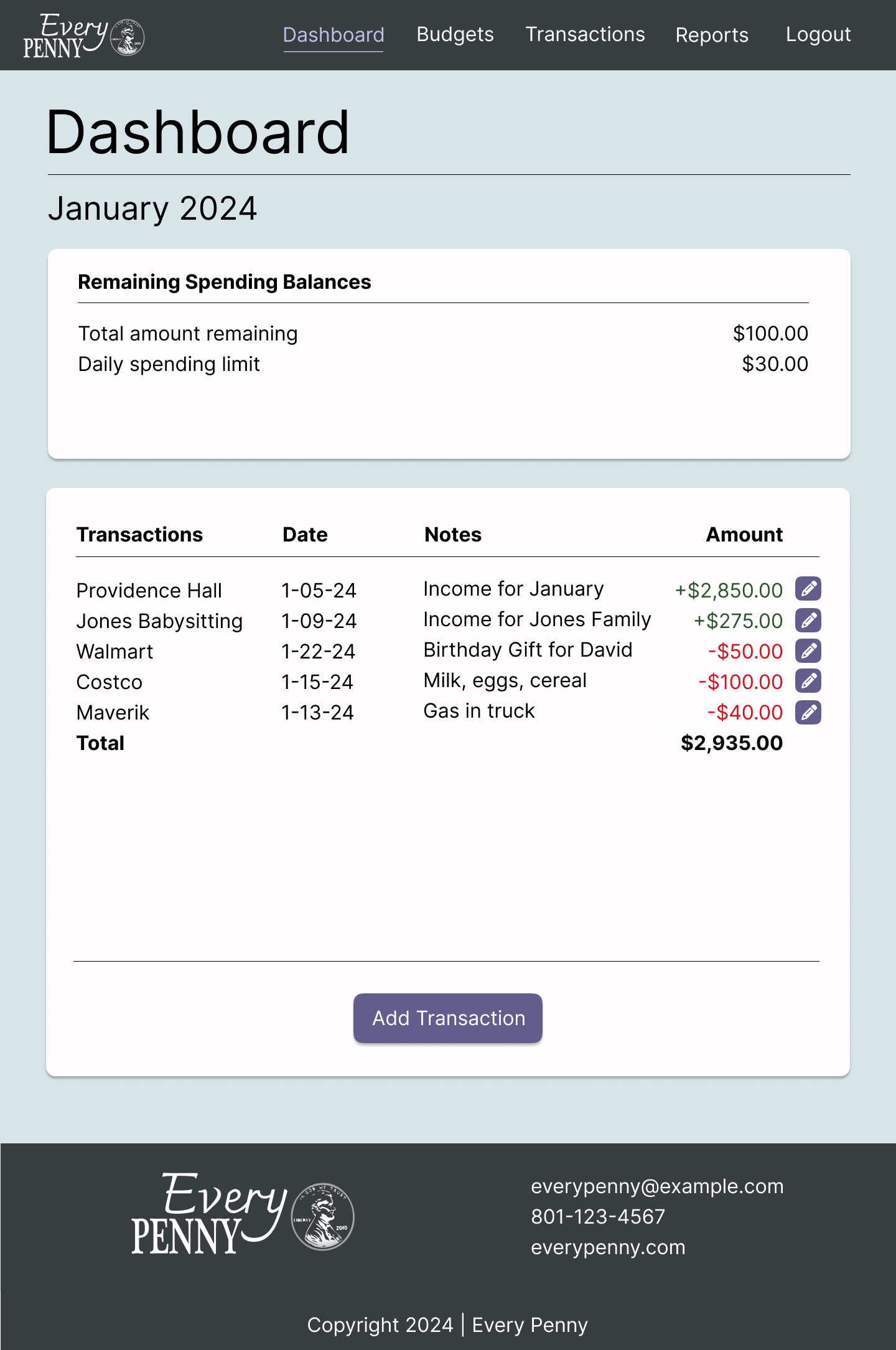Image resolution: width=896 pixels, height=1350 pixels.
Task: Click the date 1-05-24
Action: point(319,590)
